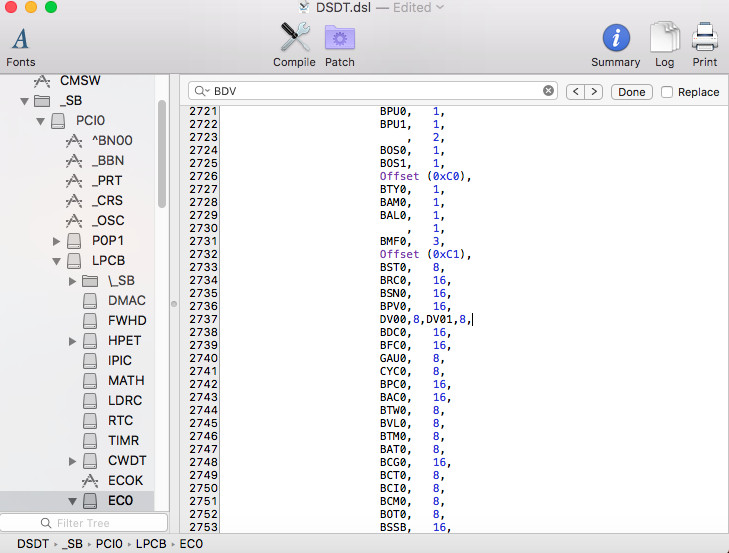Print the DSDT document
This screenshot has width=729, height=553.
705,46
